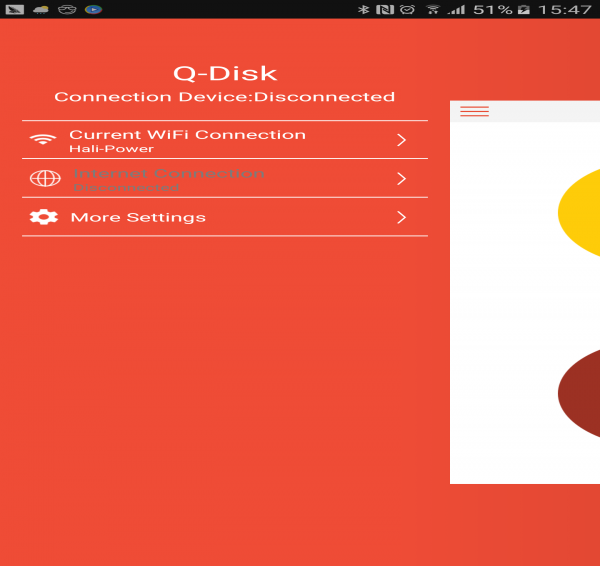Tap the Hali-Power network name
This screenshot has height=566, width=600.
pos(111,149)
